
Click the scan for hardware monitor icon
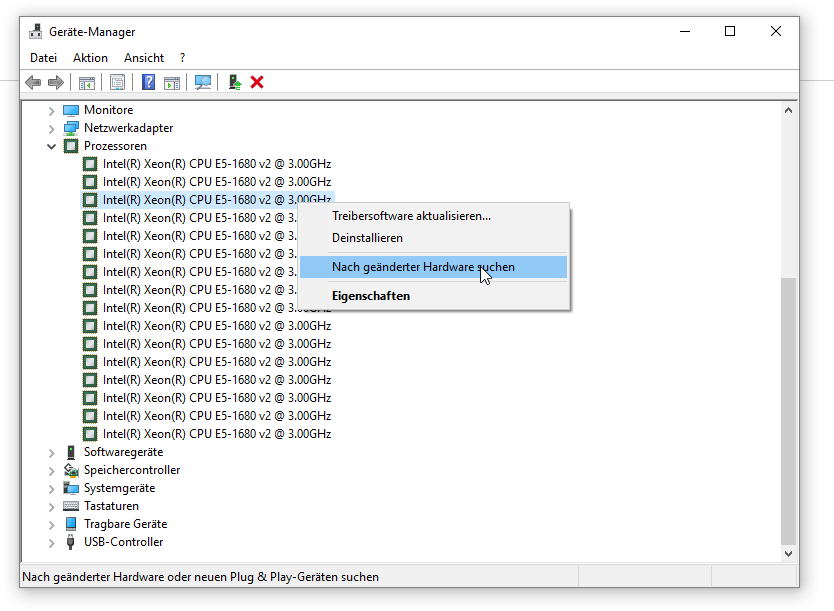[x=203, y=82]
